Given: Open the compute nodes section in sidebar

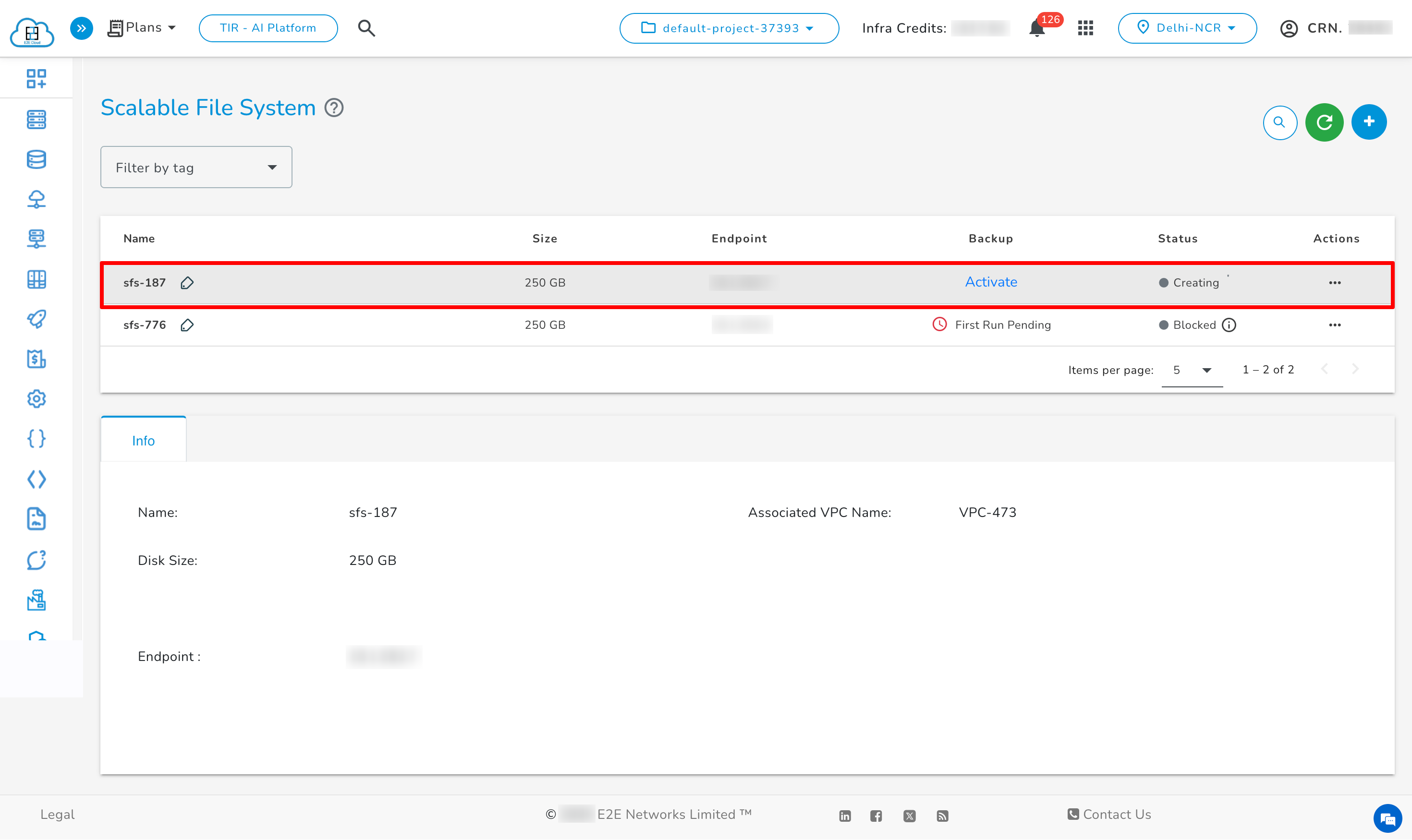Looking at the screenshot, I should tap(36, 120).
